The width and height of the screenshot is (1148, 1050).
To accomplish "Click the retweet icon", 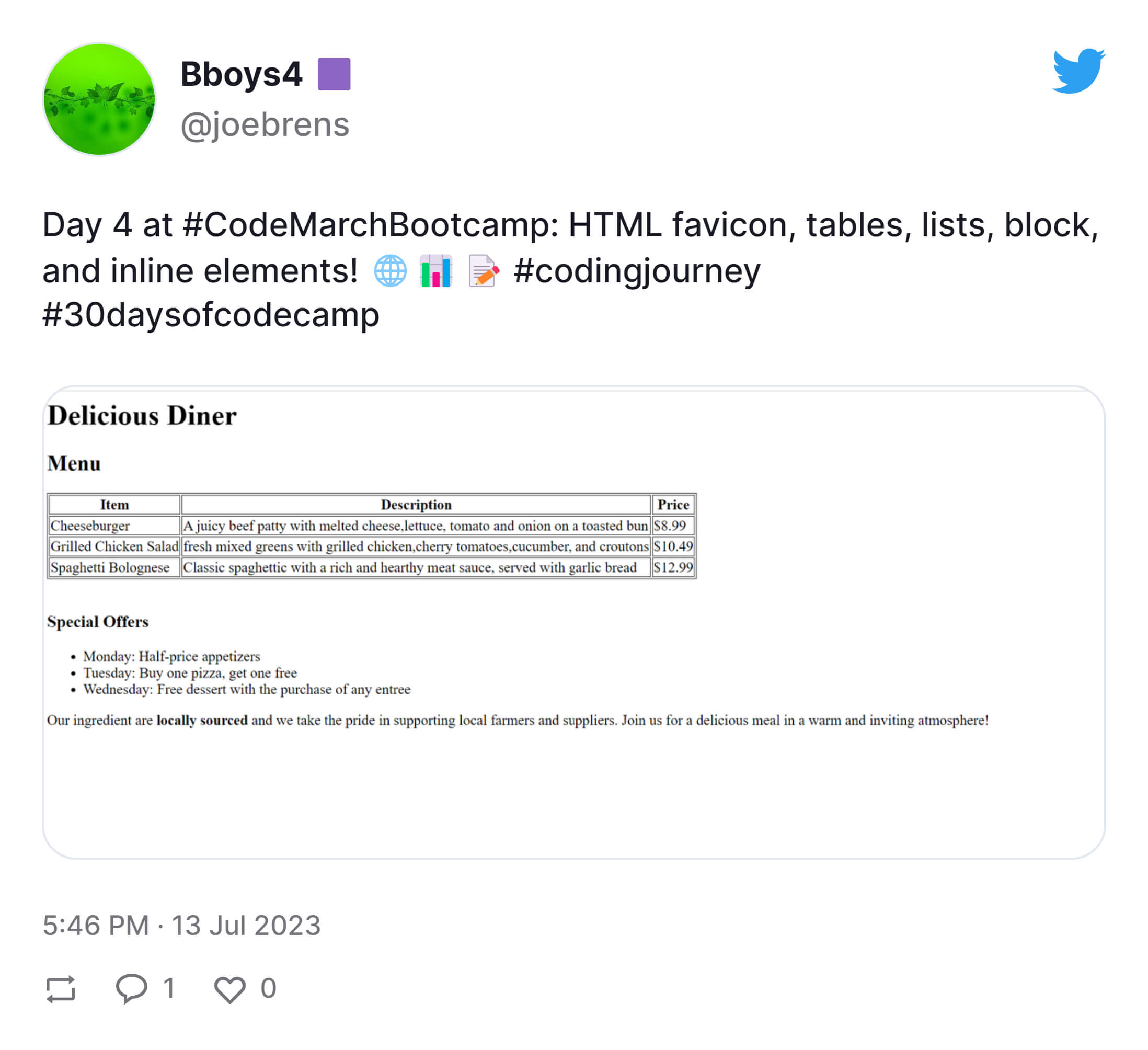I will click(x=60, y=988).
